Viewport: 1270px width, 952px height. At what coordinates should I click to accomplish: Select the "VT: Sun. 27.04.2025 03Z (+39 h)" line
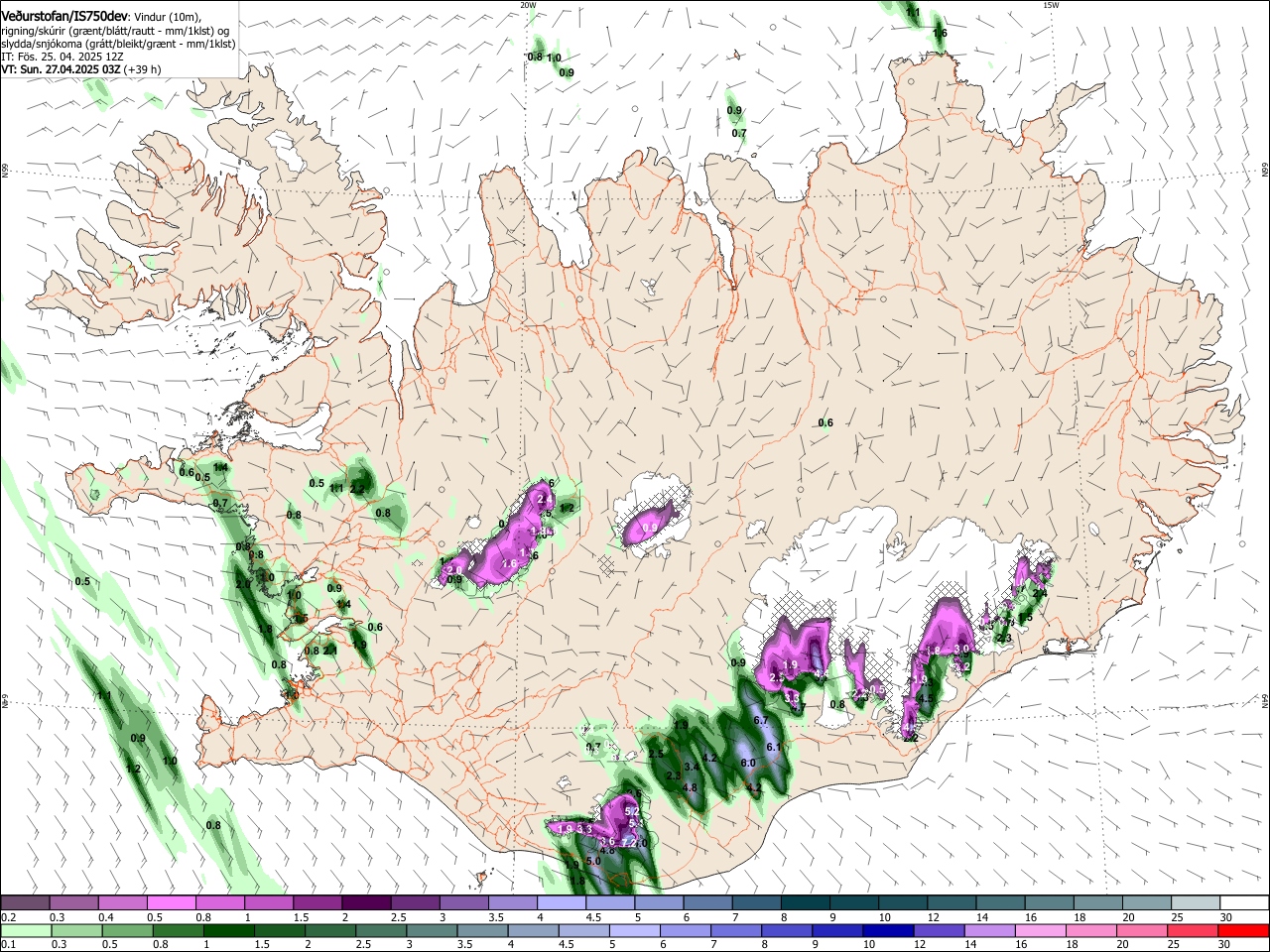80,69
